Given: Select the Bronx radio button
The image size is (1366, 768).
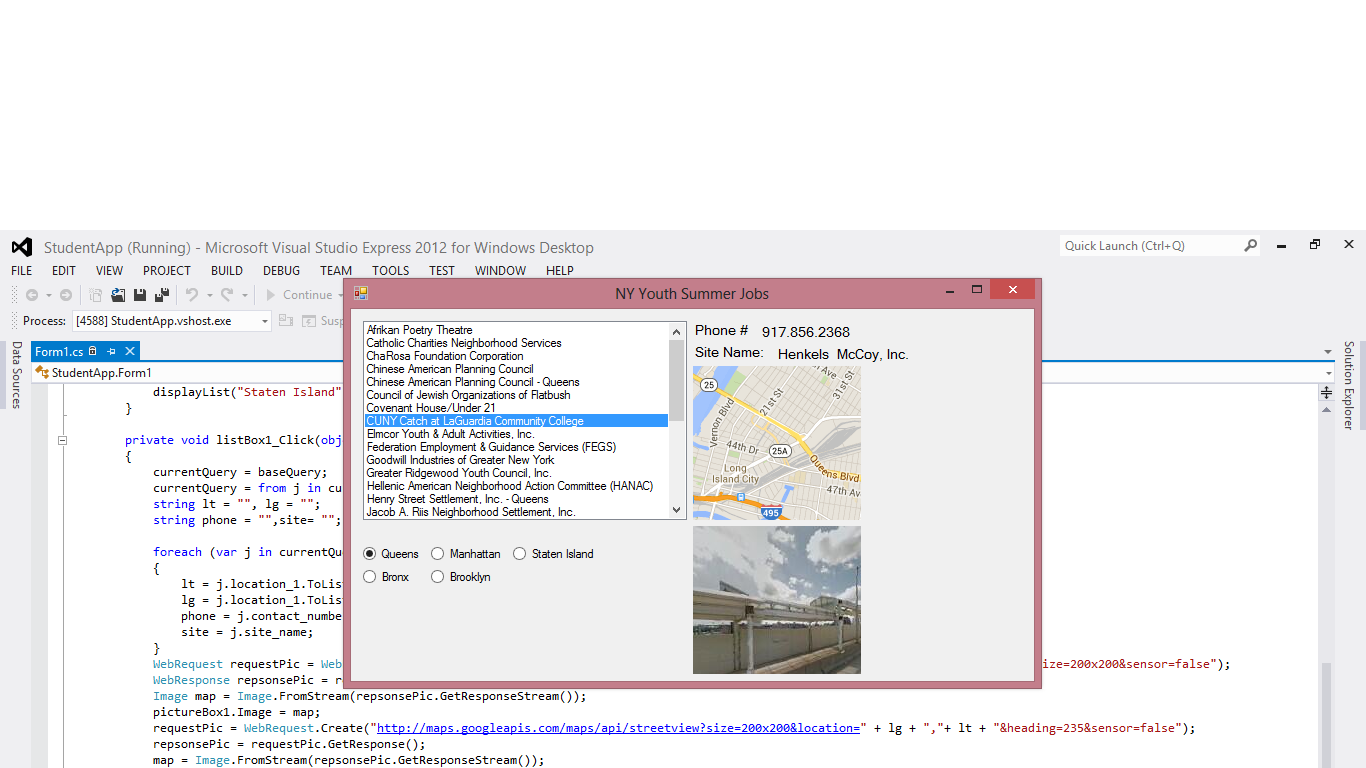Looking at the screenshot, I should tap(370, 577).
